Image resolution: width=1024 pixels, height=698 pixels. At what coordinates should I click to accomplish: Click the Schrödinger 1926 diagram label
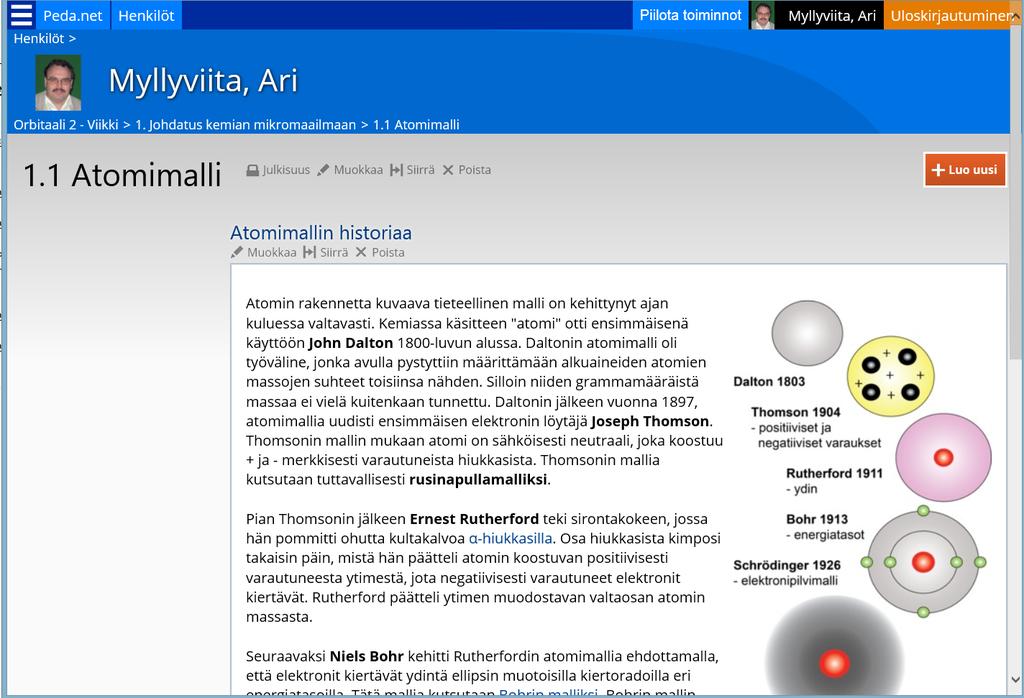(787, 565)
